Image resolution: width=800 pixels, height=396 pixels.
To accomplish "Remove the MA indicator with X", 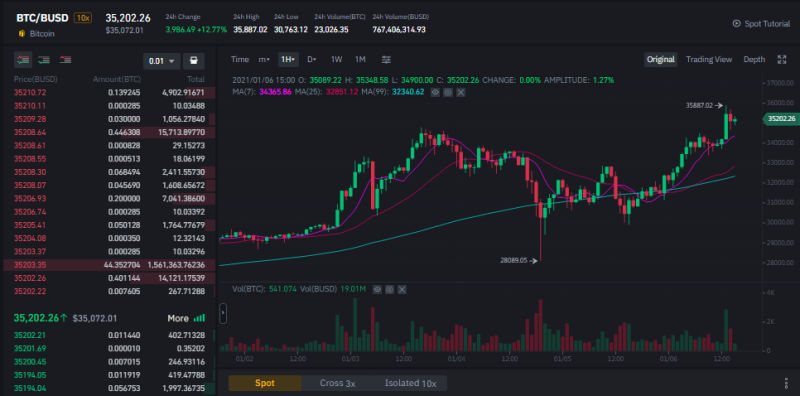I will [x=460, y=92].
